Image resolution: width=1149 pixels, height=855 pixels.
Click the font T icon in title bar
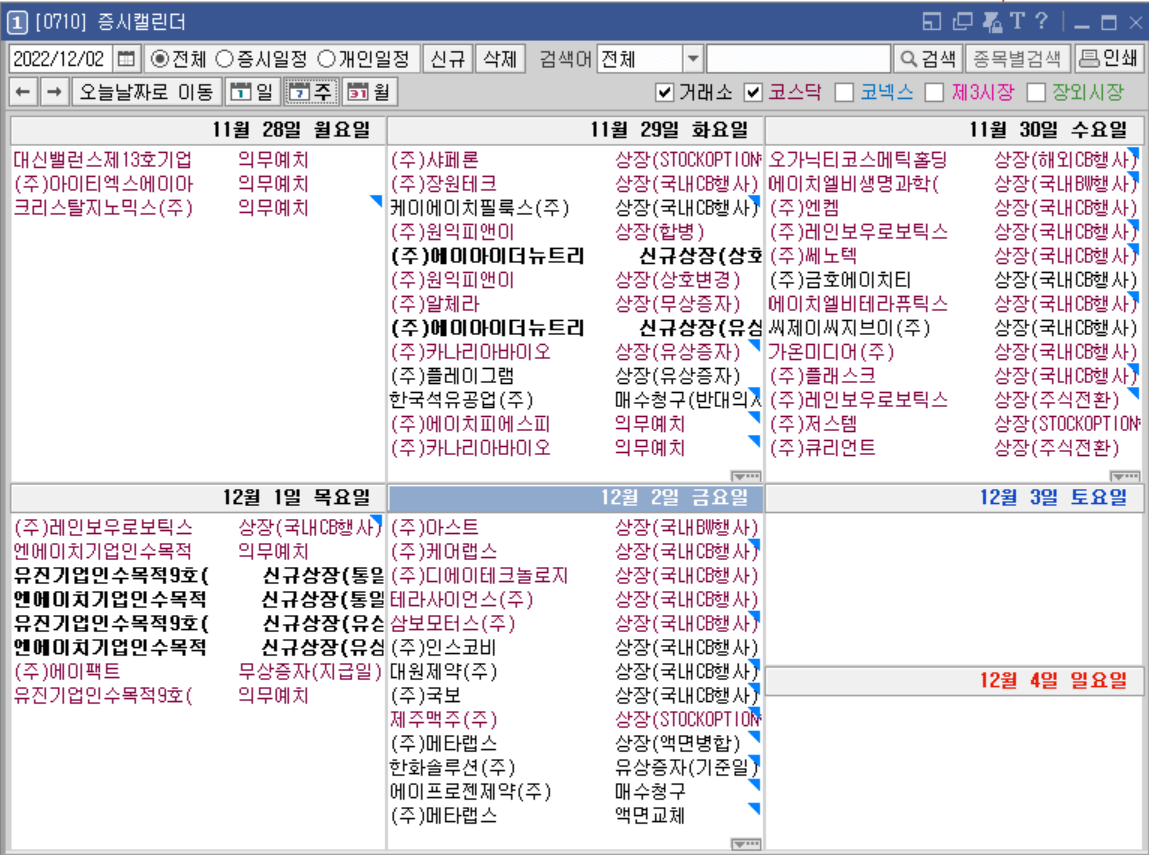pos(1017,21)
